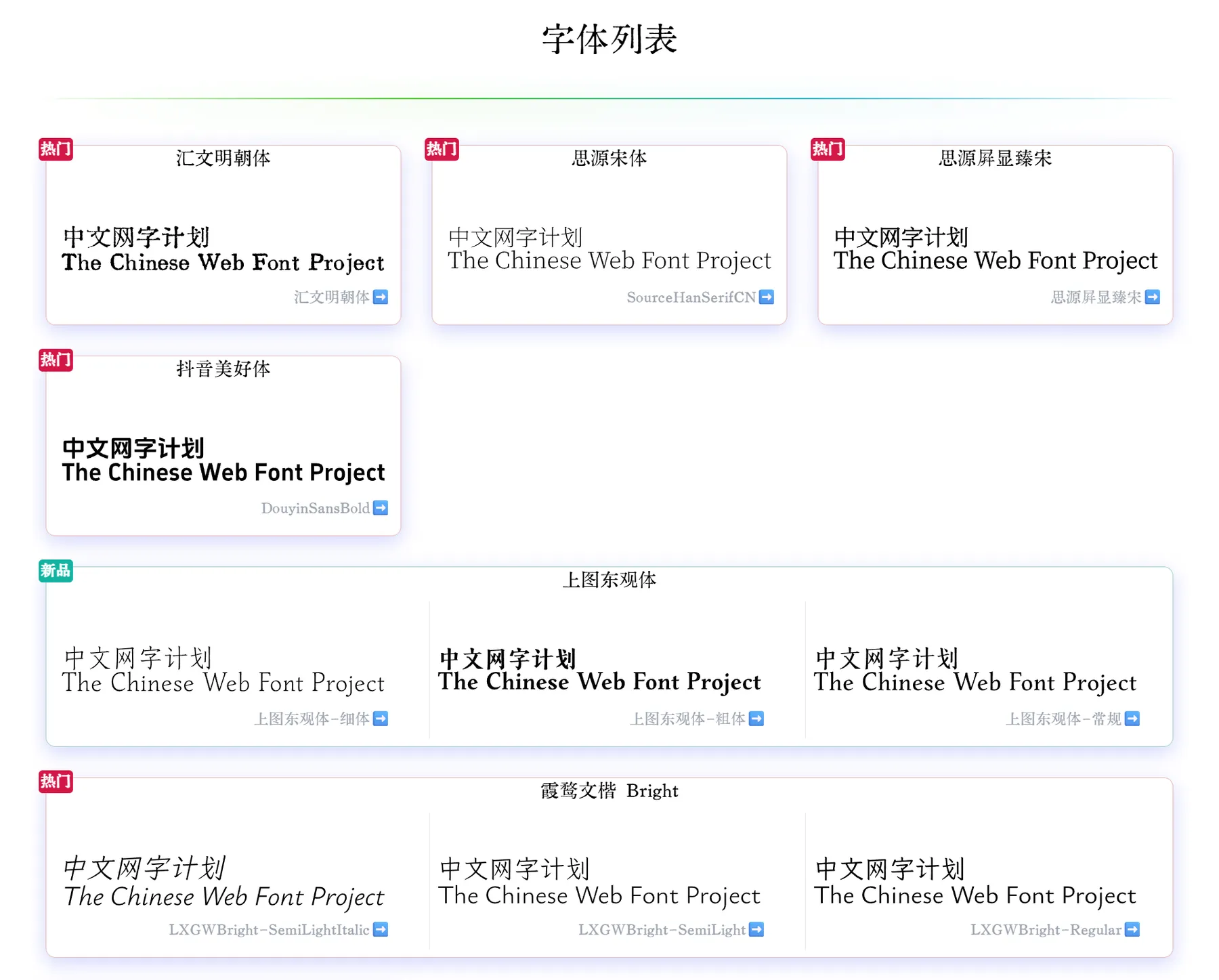Click the arrow icon next to 汇文明朝体 link
Screen dimensions: 1219x980
(x=381, y=297)
